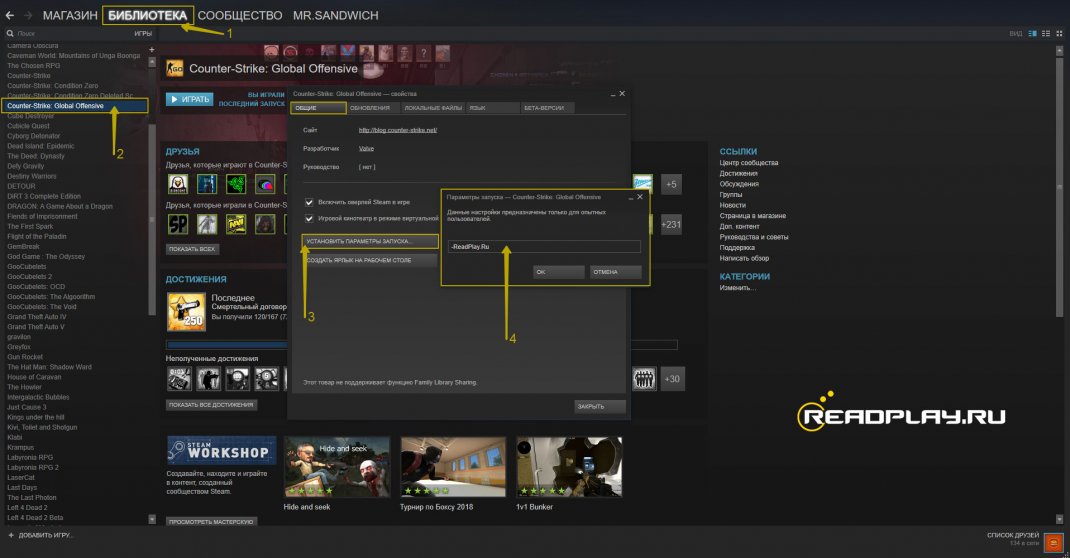1070x558 pixels.
Task: Open the NaVi avatar friend
Action: [236, 224]
